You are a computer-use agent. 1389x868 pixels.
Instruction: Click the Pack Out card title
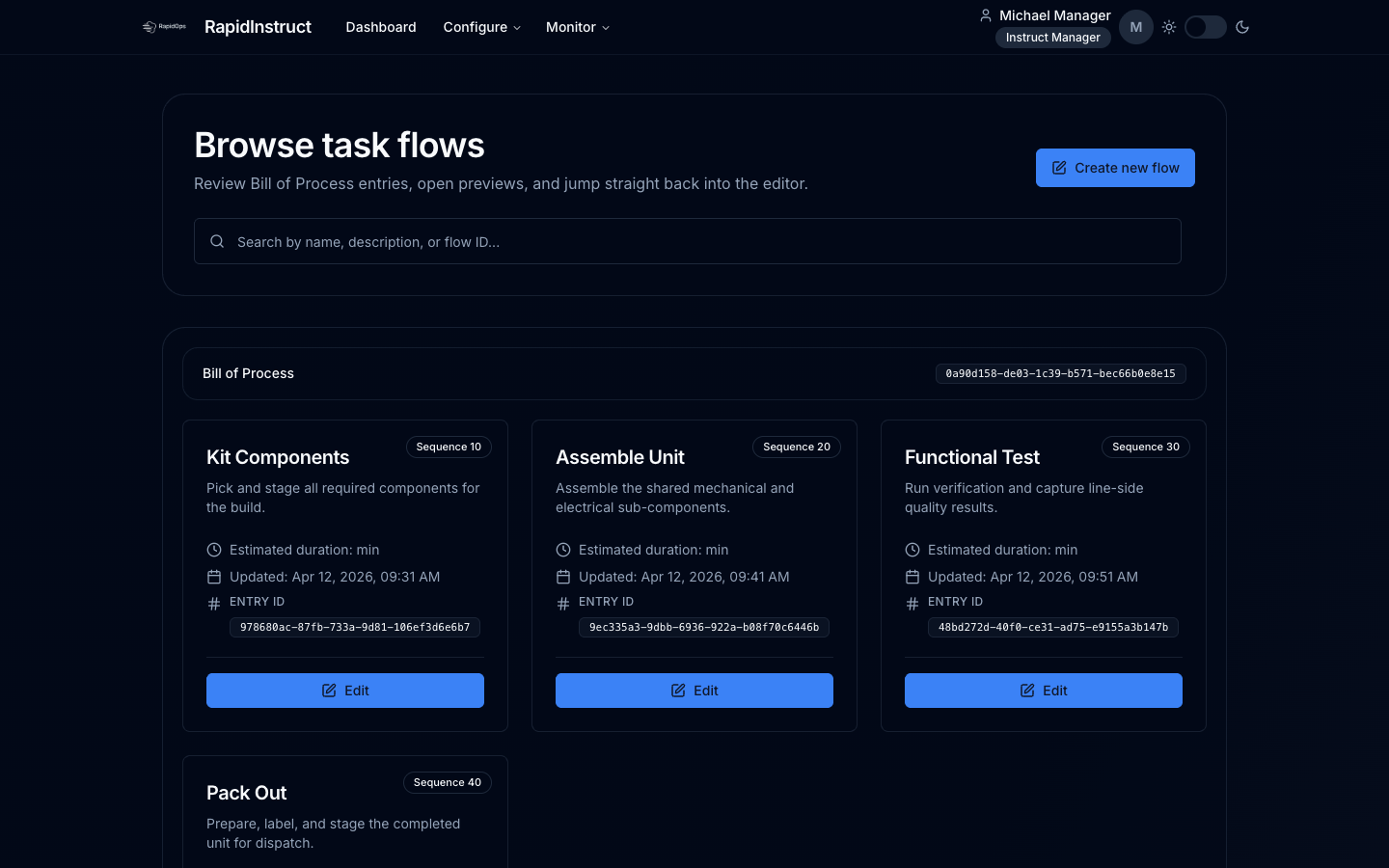pos(247,793)
